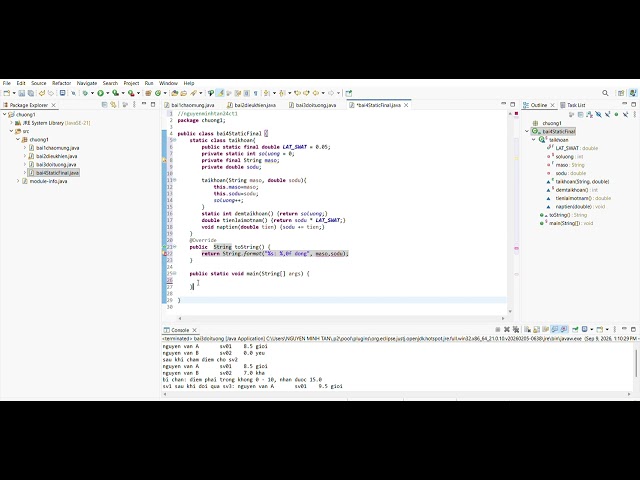Click the New file wizard icon

point(7,93)
